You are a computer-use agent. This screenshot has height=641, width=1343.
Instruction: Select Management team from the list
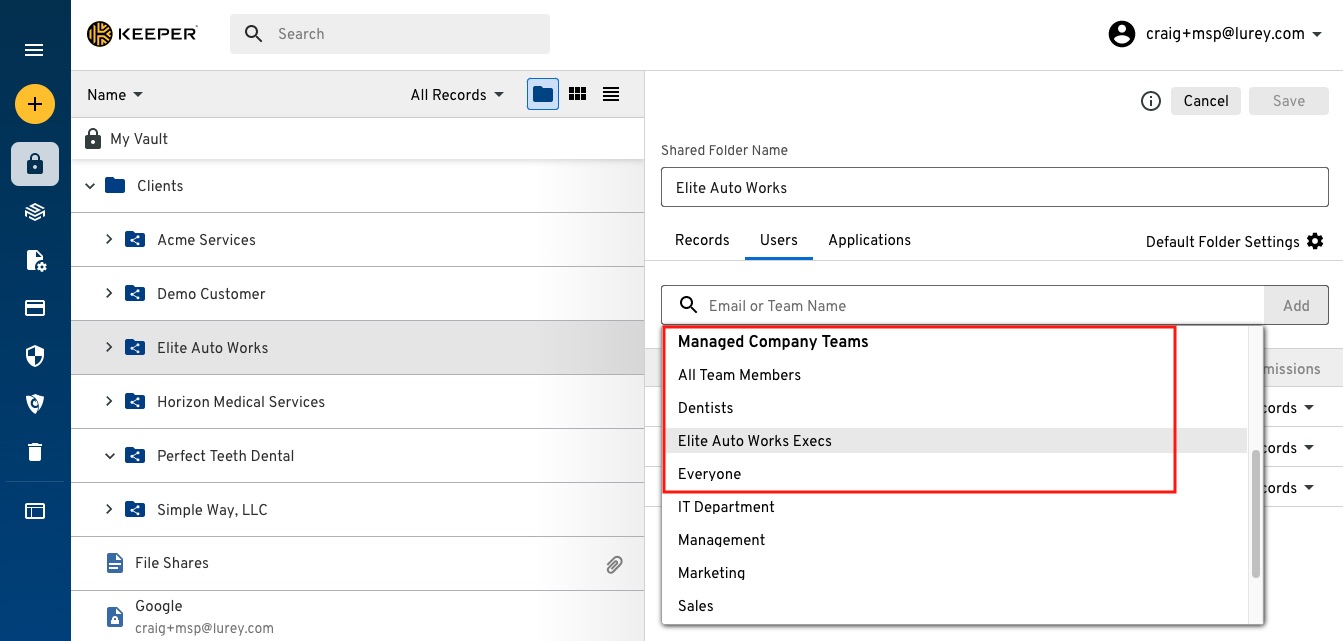click(955, 540)
